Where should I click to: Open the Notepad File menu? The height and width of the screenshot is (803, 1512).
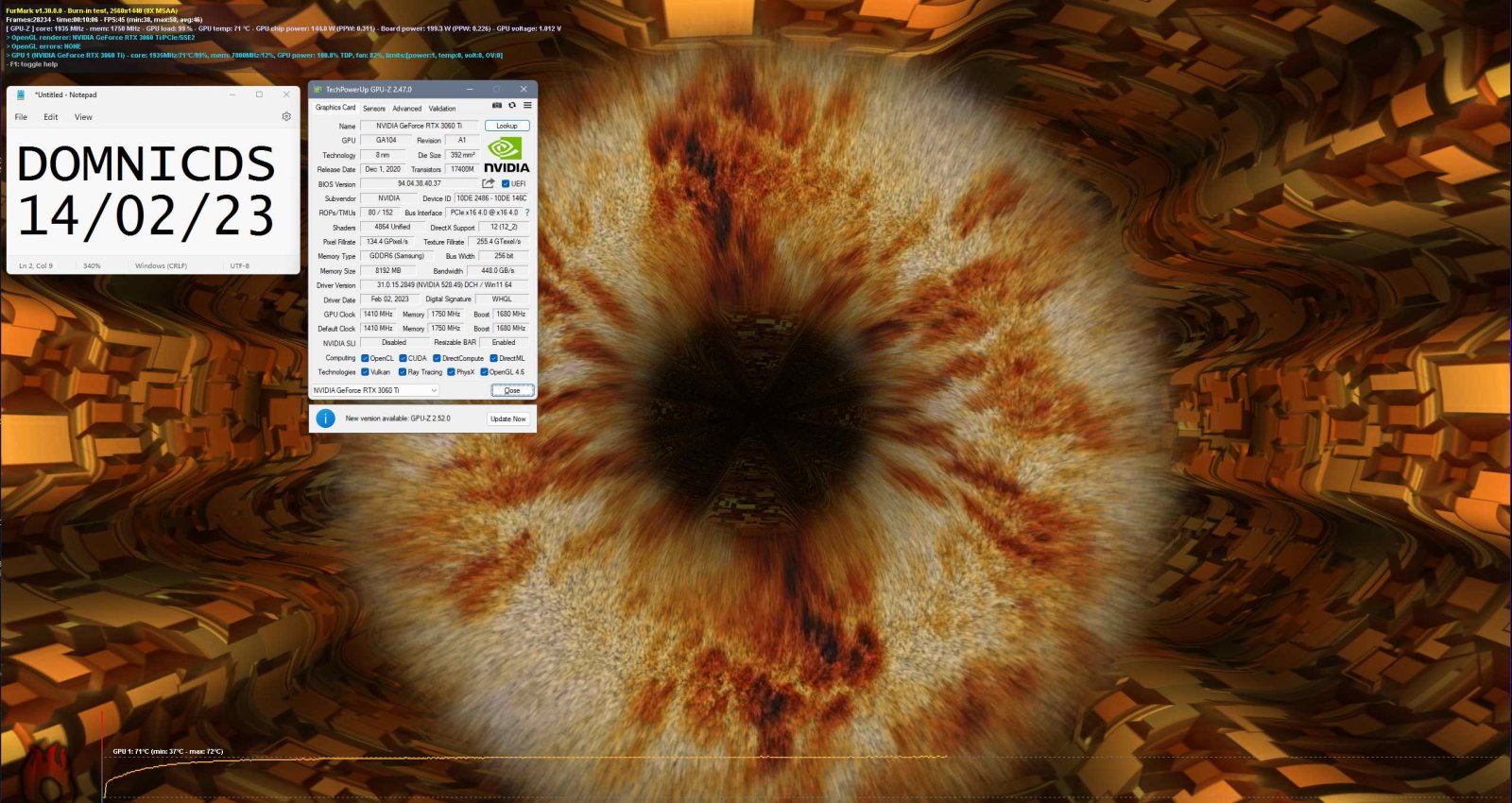pos(21,117)
